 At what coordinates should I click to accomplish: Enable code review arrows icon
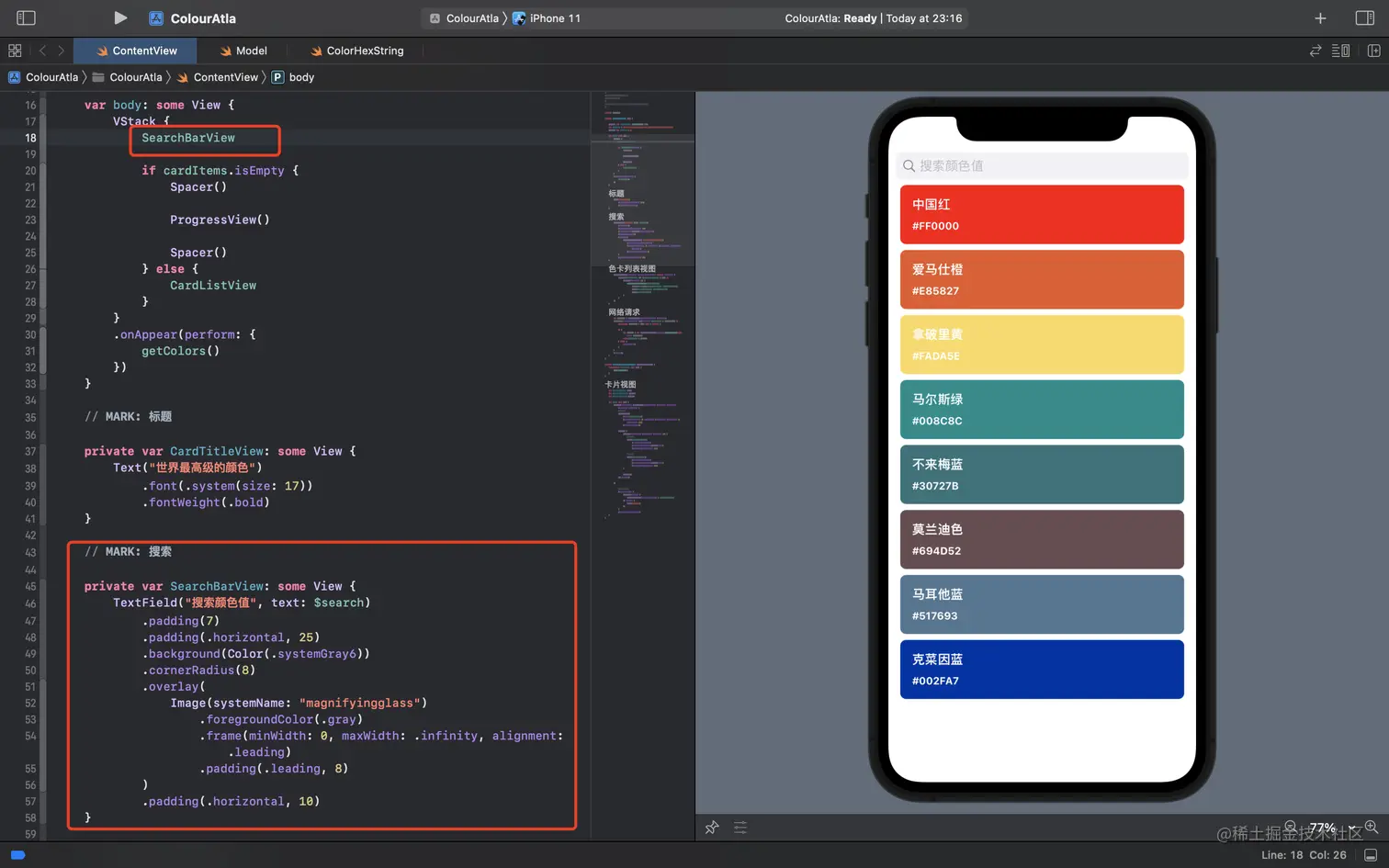tap(1316, 51)
